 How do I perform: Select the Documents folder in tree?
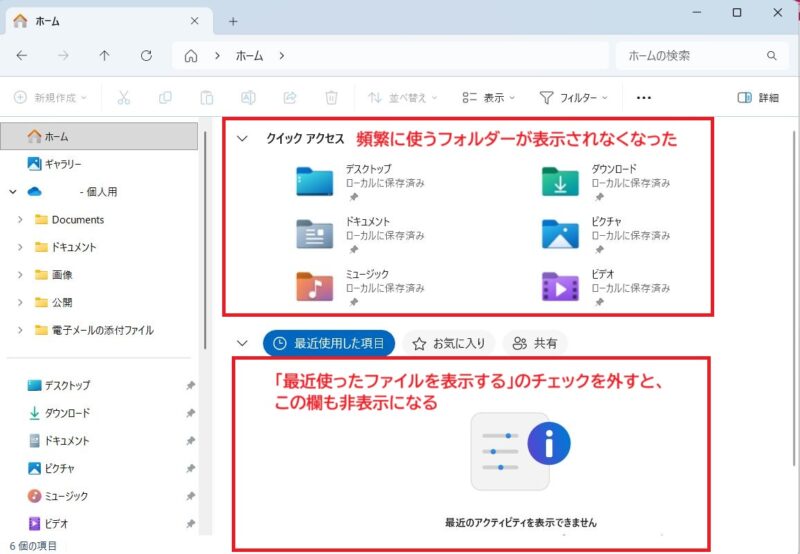coord(69,219)
